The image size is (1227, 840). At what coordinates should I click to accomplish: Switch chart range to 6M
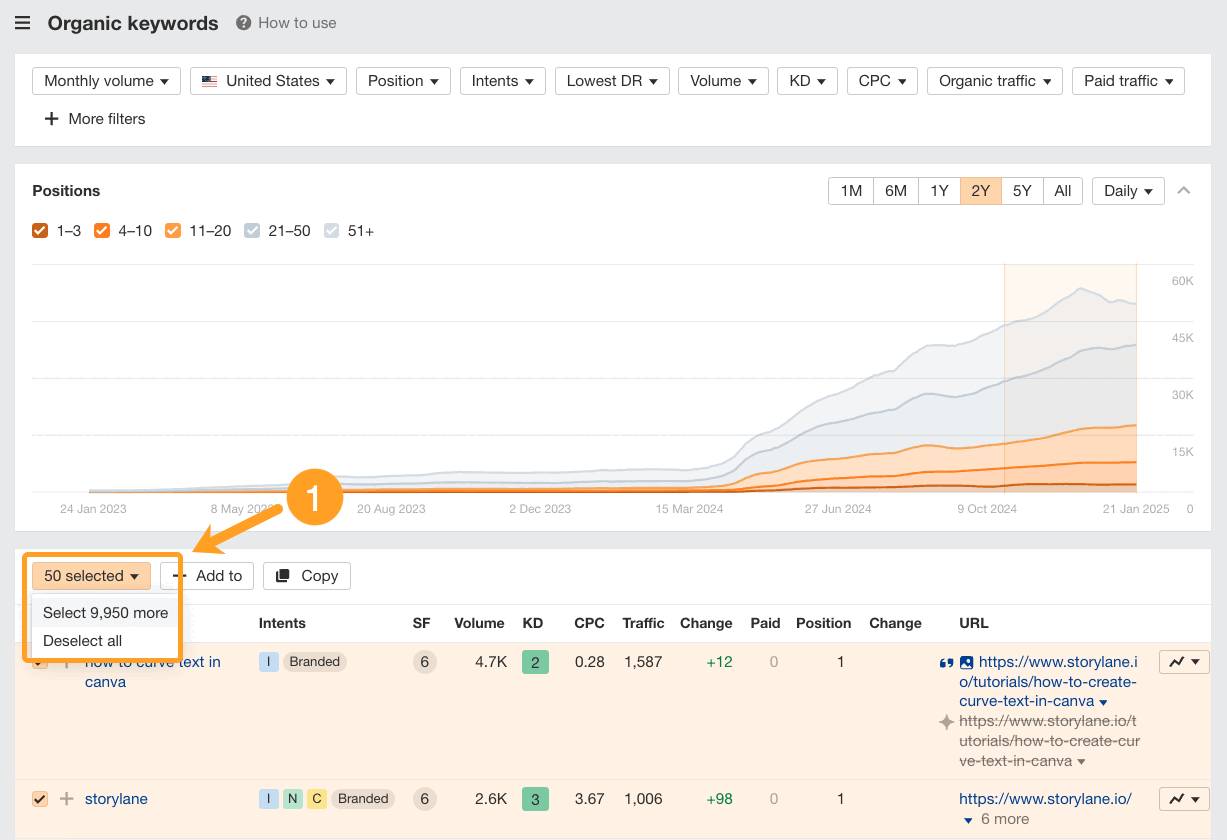(895, 191)
